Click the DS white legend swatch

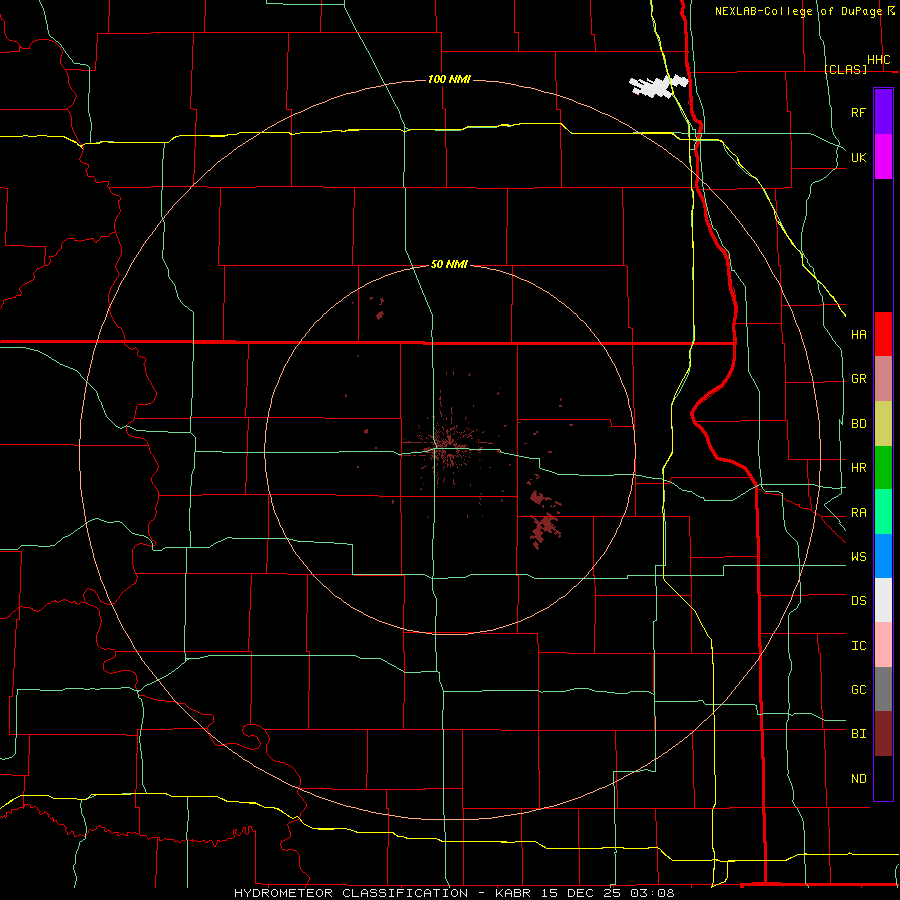tap(883, 600)
